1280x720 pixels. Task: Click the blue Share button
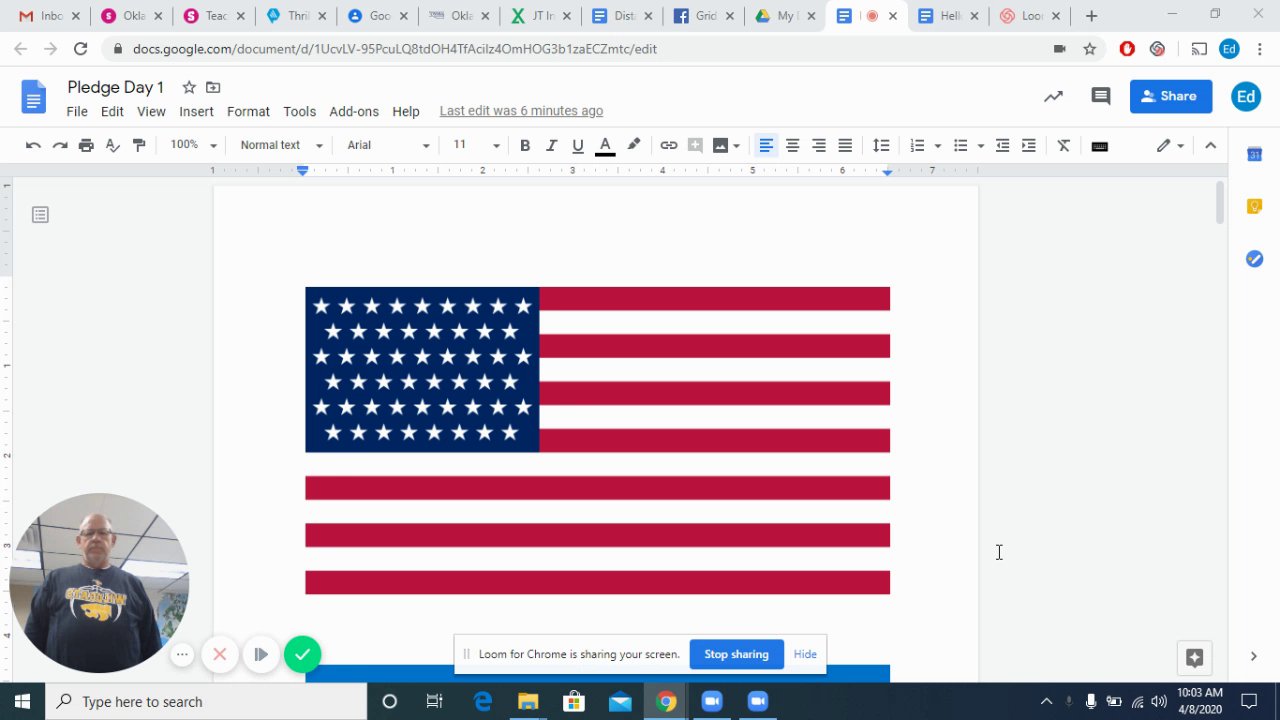(1171, 96)
